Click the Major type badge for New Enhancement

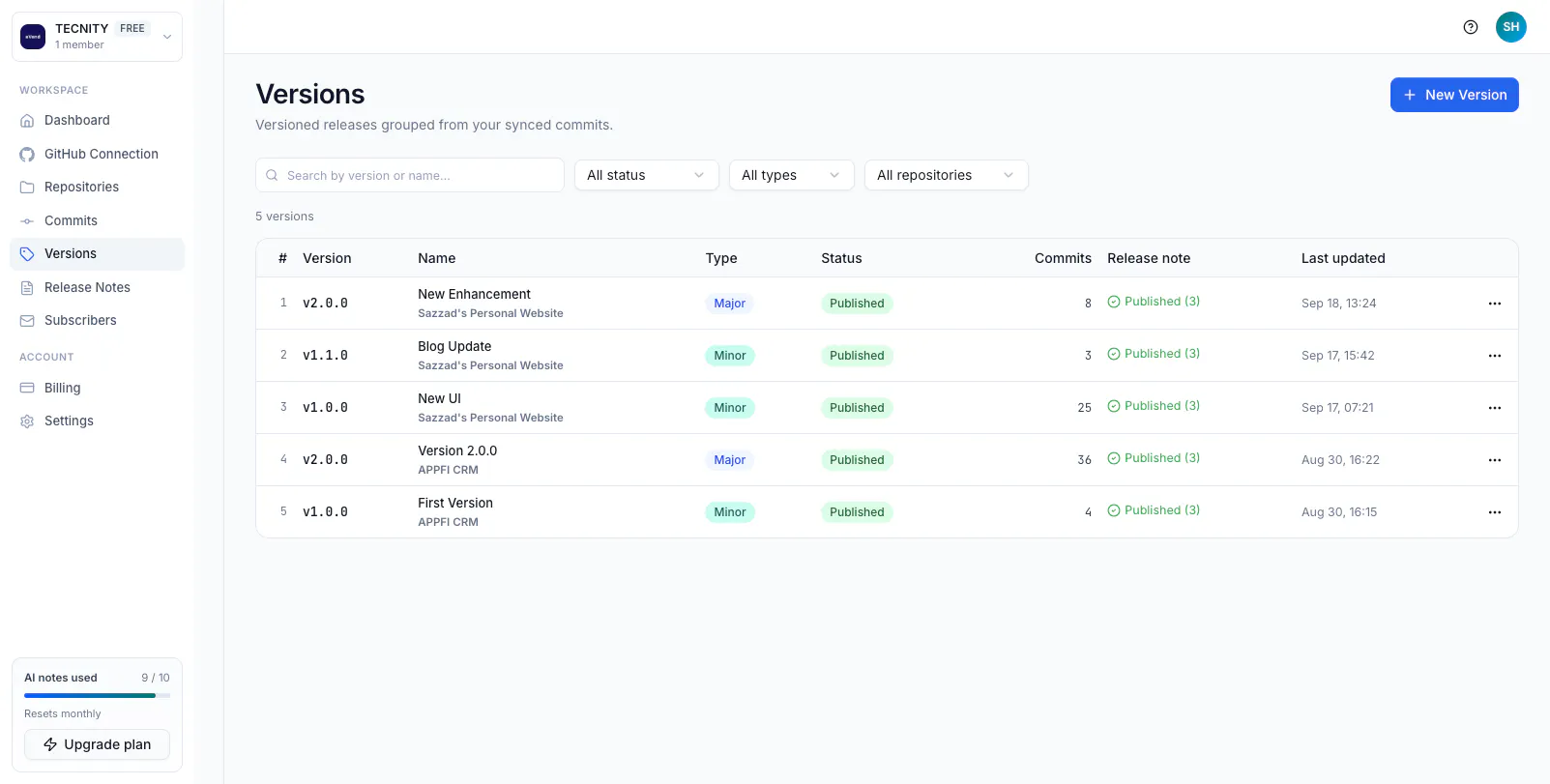click(730, 304)
